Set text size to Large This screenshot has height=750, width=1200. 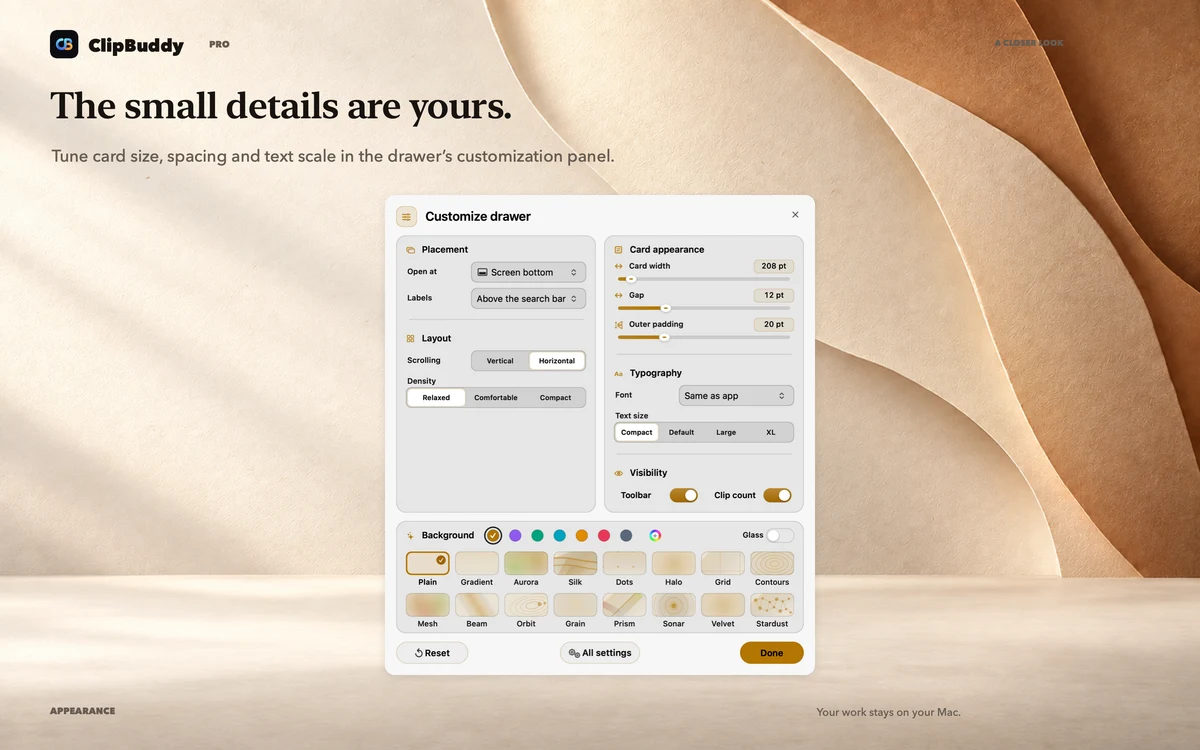point(726,433)
